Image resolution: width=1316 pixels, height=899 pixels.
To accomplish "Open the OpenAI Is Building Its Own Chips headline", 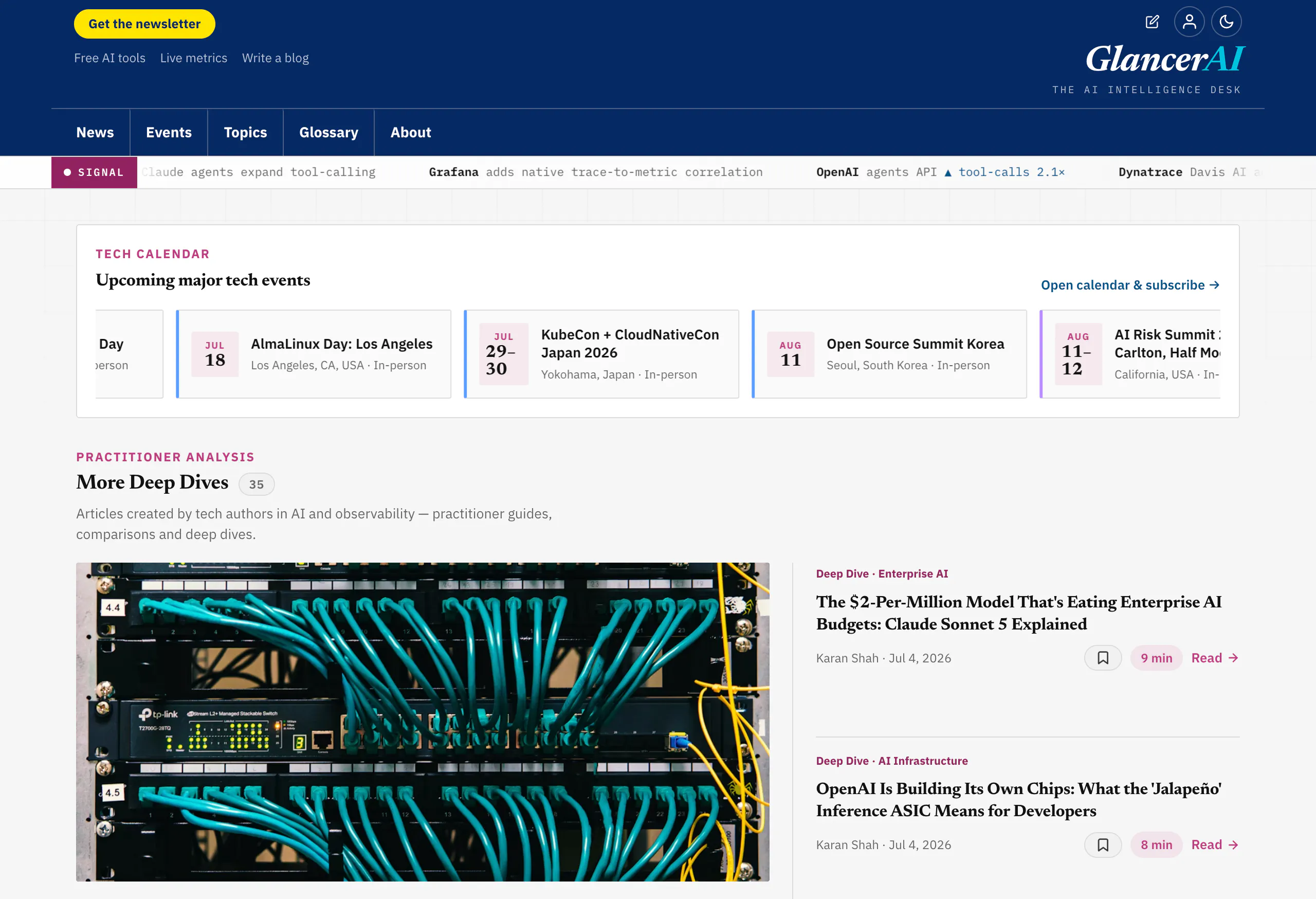I will (x=1019, y=799).
